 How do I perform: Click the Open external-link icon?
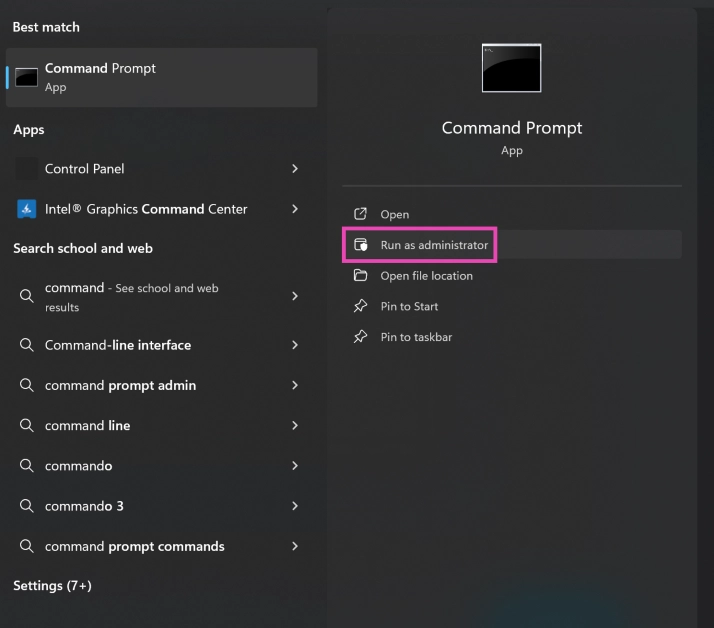point(361,214)
